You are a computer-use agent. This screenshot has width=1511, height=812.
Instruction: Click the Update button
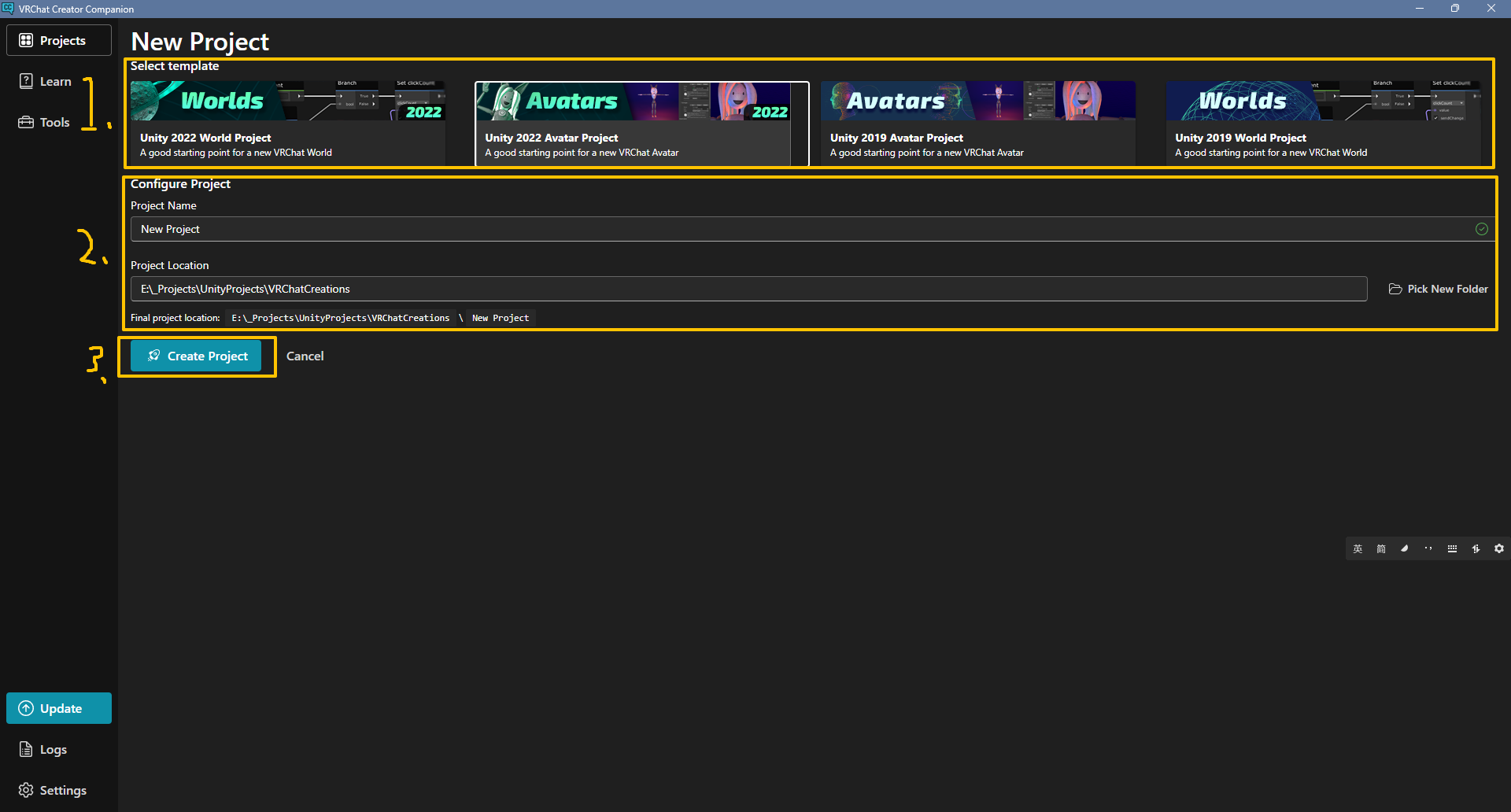point(58,707)
